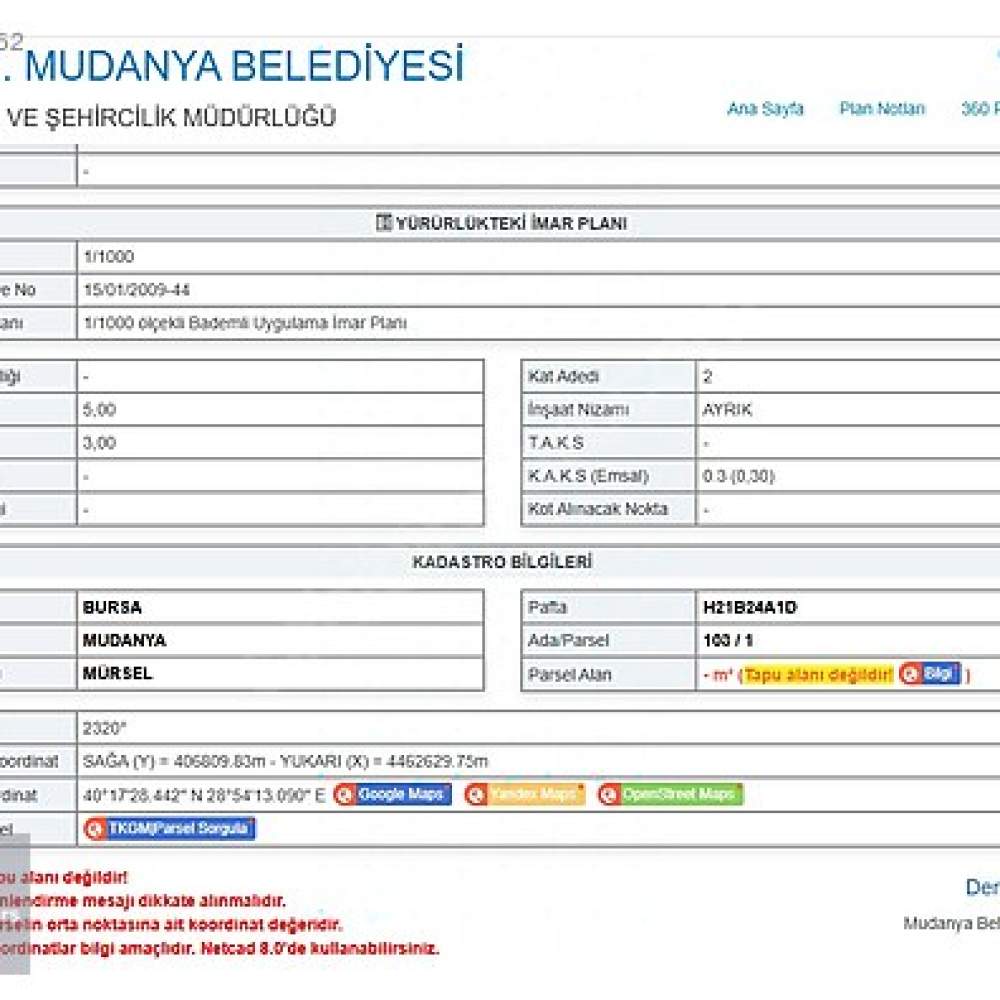Go to the Ana Sayfa page
Screen dimensions: 1000x1000
pos(765,109)
